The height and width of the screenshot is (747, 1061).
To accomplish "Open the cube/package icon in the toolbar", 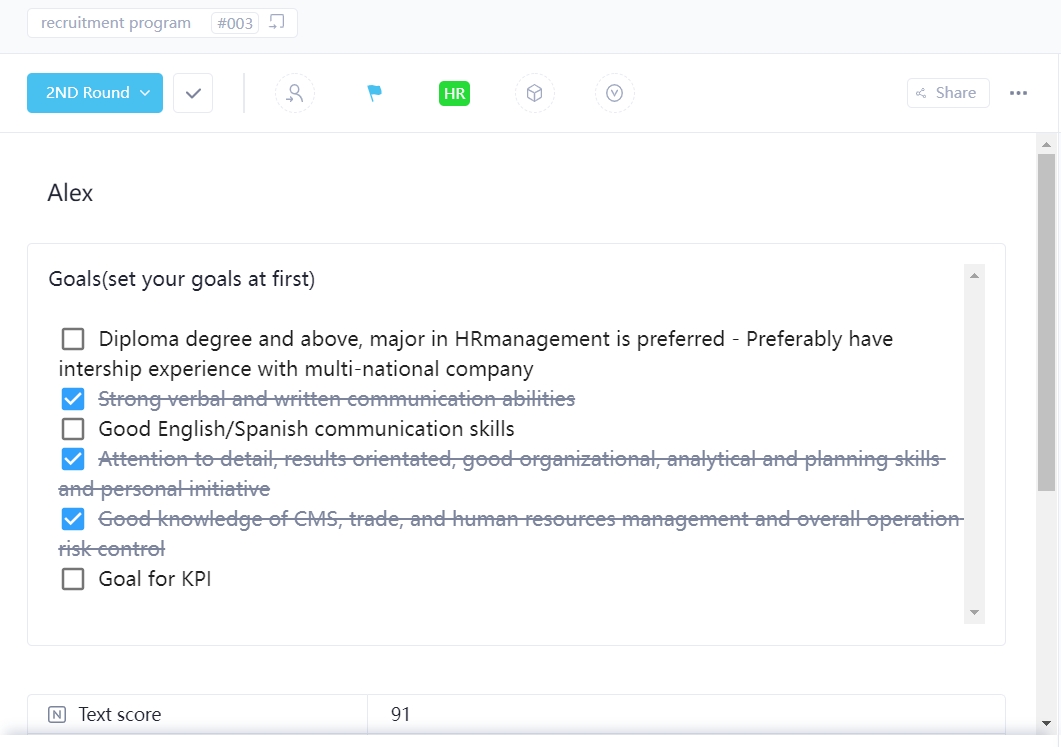I will (534, 92).
